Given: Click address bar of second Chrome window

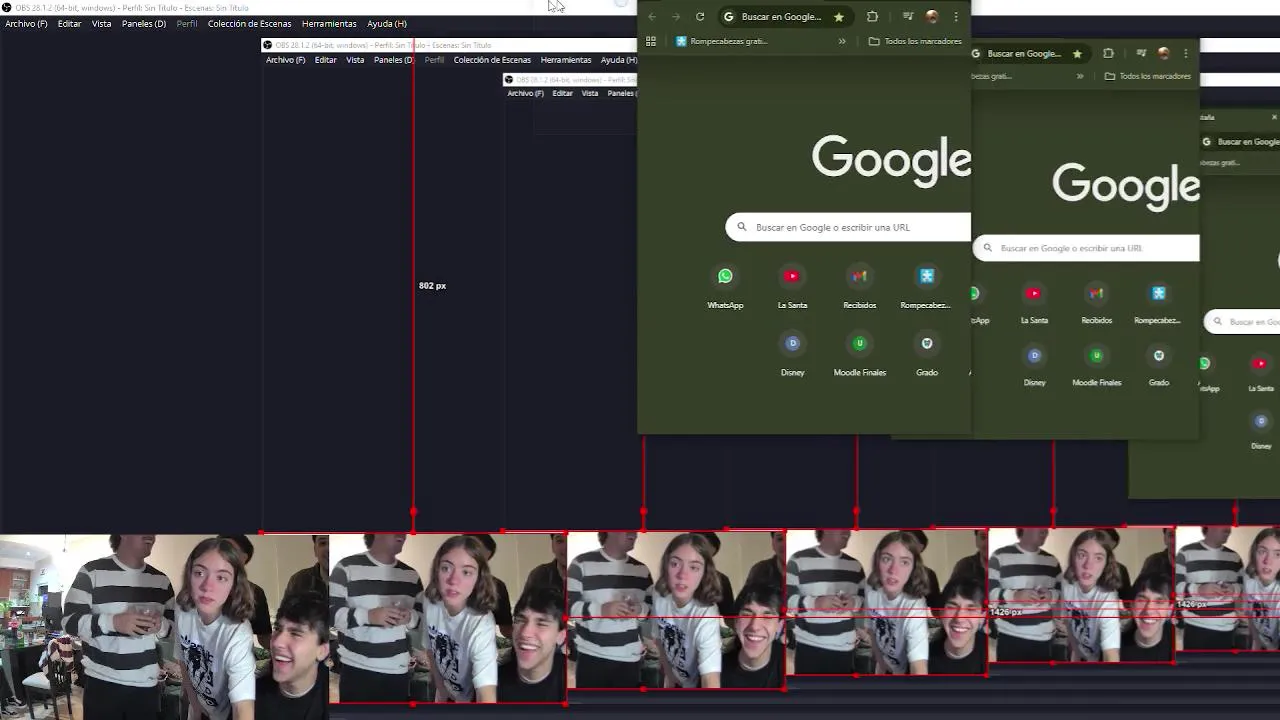Looking at the screenshot, I should [x=1030, y=53].
